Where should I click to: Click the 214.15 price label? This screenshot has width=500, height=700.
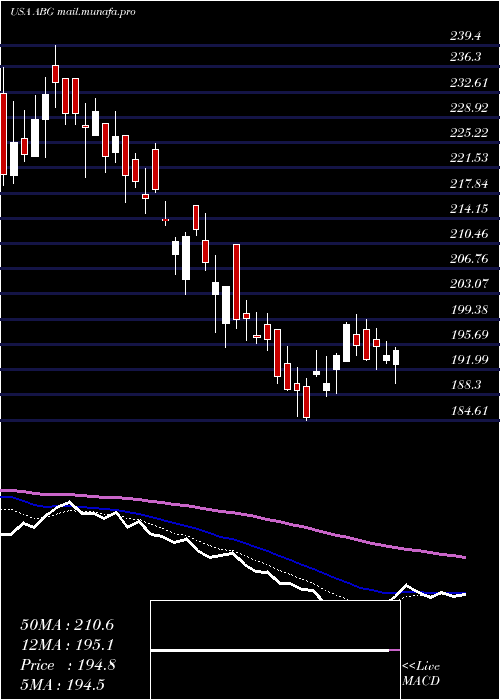(468, 208)
